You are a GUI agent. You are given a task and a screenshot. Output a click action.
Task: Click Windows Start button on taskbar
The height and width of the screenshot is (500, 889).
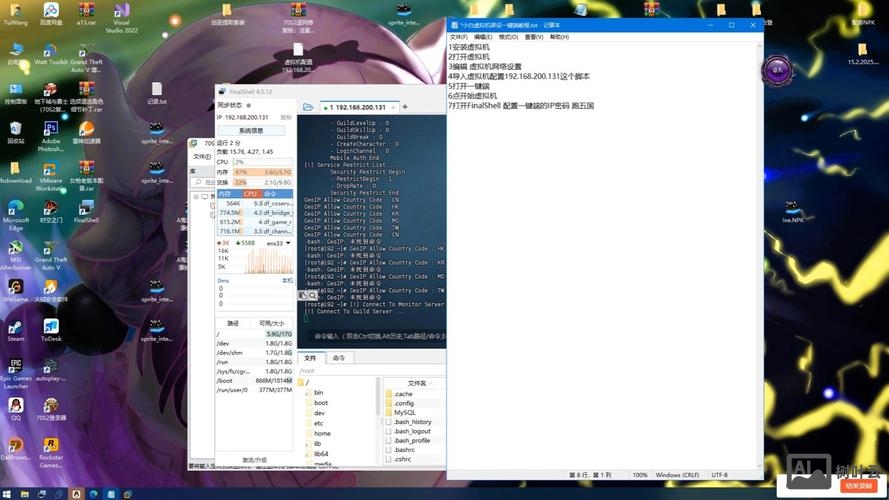click(x=8, y=494)
